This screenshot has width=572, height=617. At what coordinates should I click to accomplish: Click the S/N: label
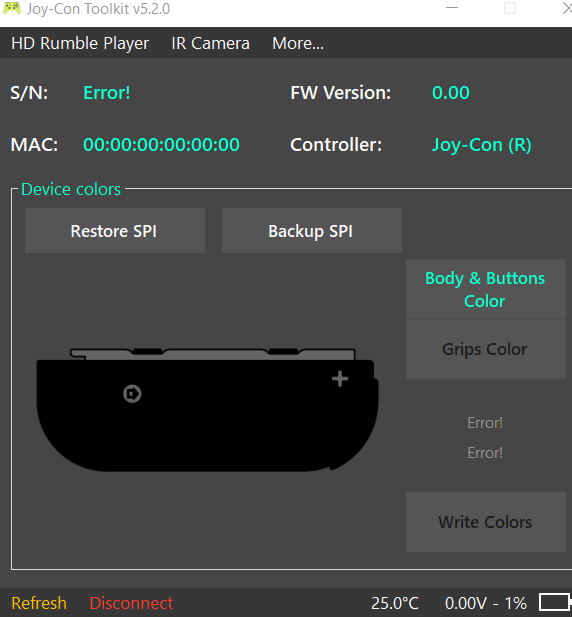(x=29, y=93)
